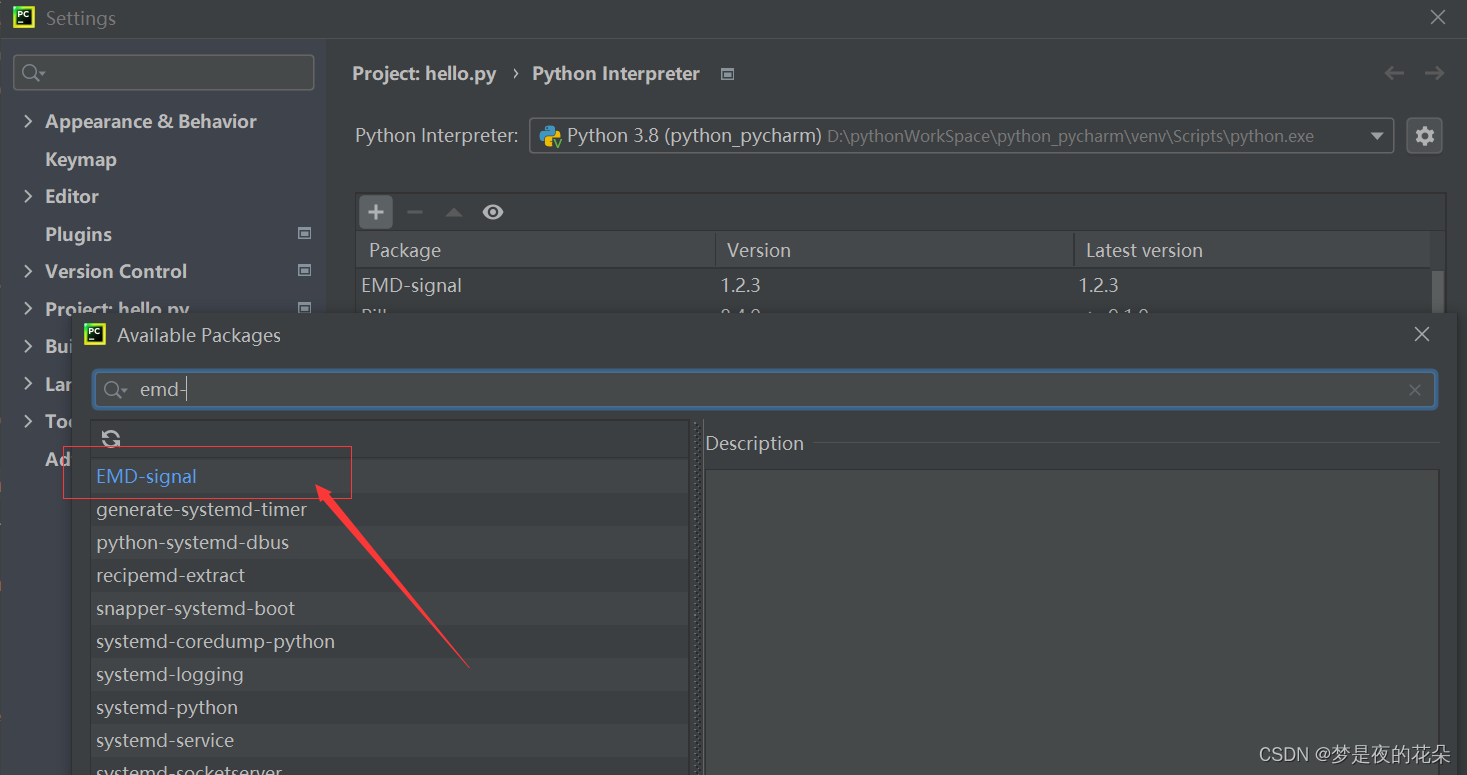The image size is (1467, 775).
Task: Select snapper-systemd-boot package
Action: pyautogui.click(x=390, y=608)
